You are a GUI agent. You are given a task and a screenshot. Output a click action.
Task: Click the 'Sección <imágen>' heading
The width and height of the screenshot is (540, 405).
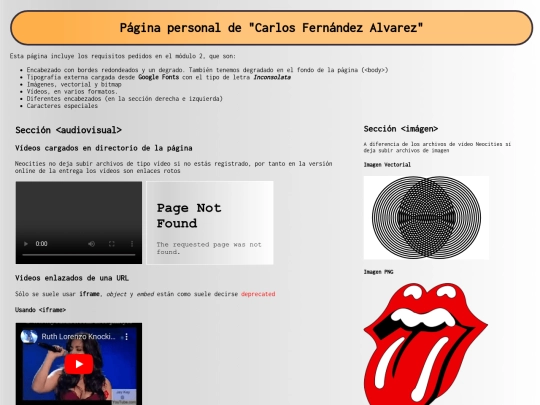tap(401, 129)
